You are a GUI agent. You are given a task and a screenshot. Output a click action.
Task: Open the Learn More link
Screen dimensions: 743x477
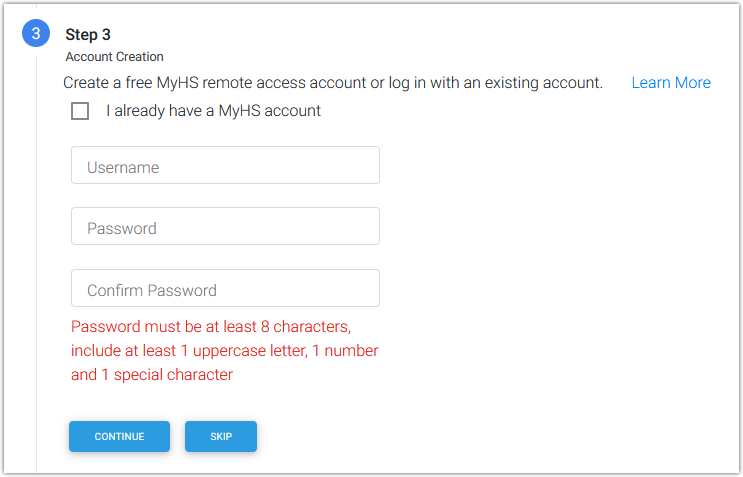671,83
